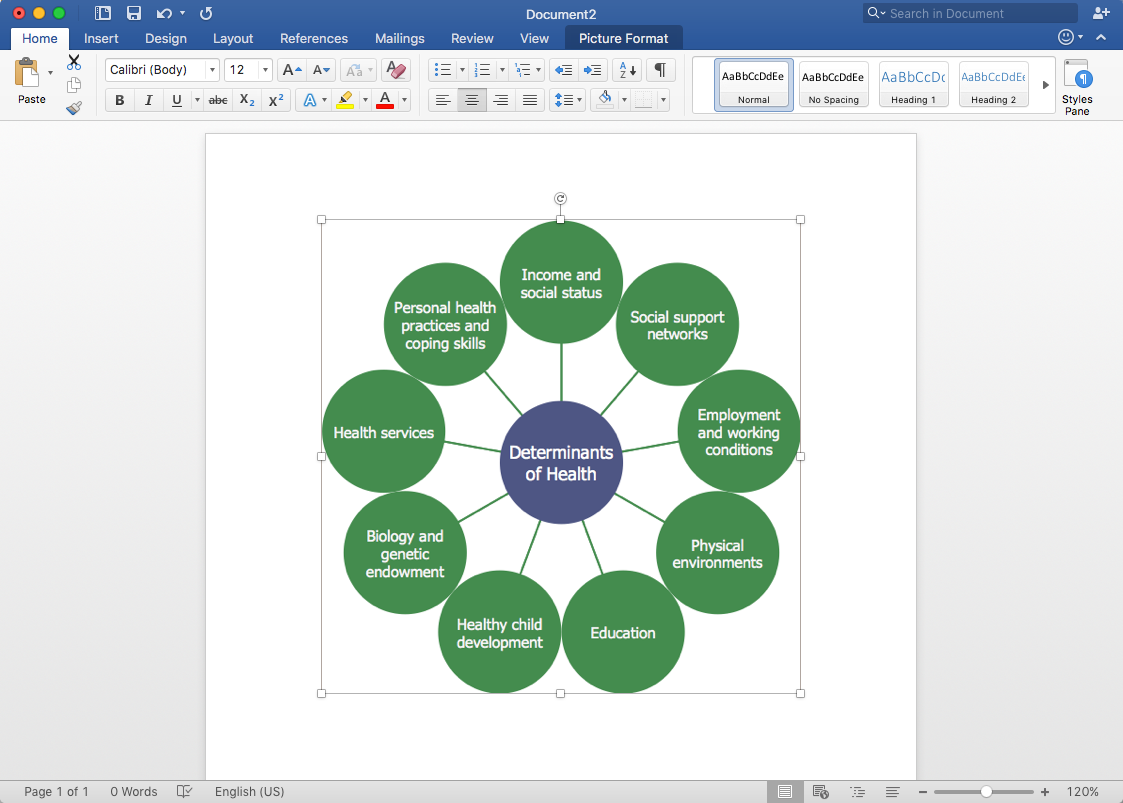Open the Styles Pane
Image resolution: width=1123 pixels, height=803 pixels.
pos(1077,87)
